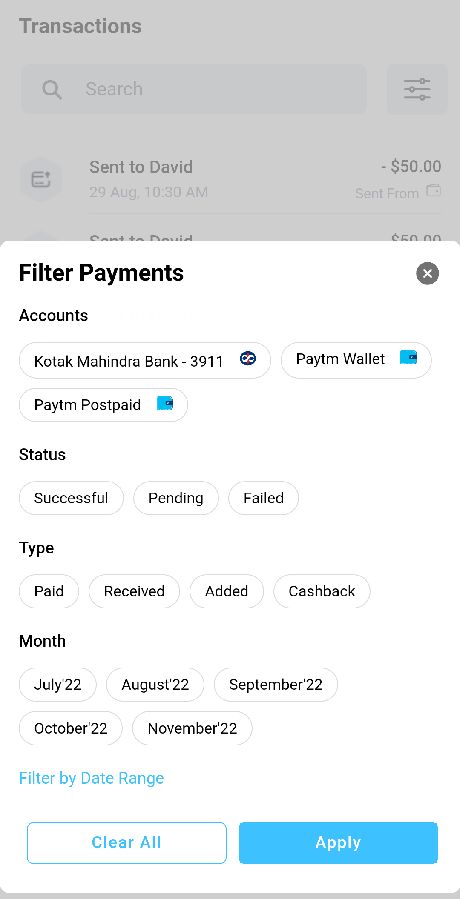Choose the Paid type chip
Screen dimensions: 460x900
pos(49,591)
